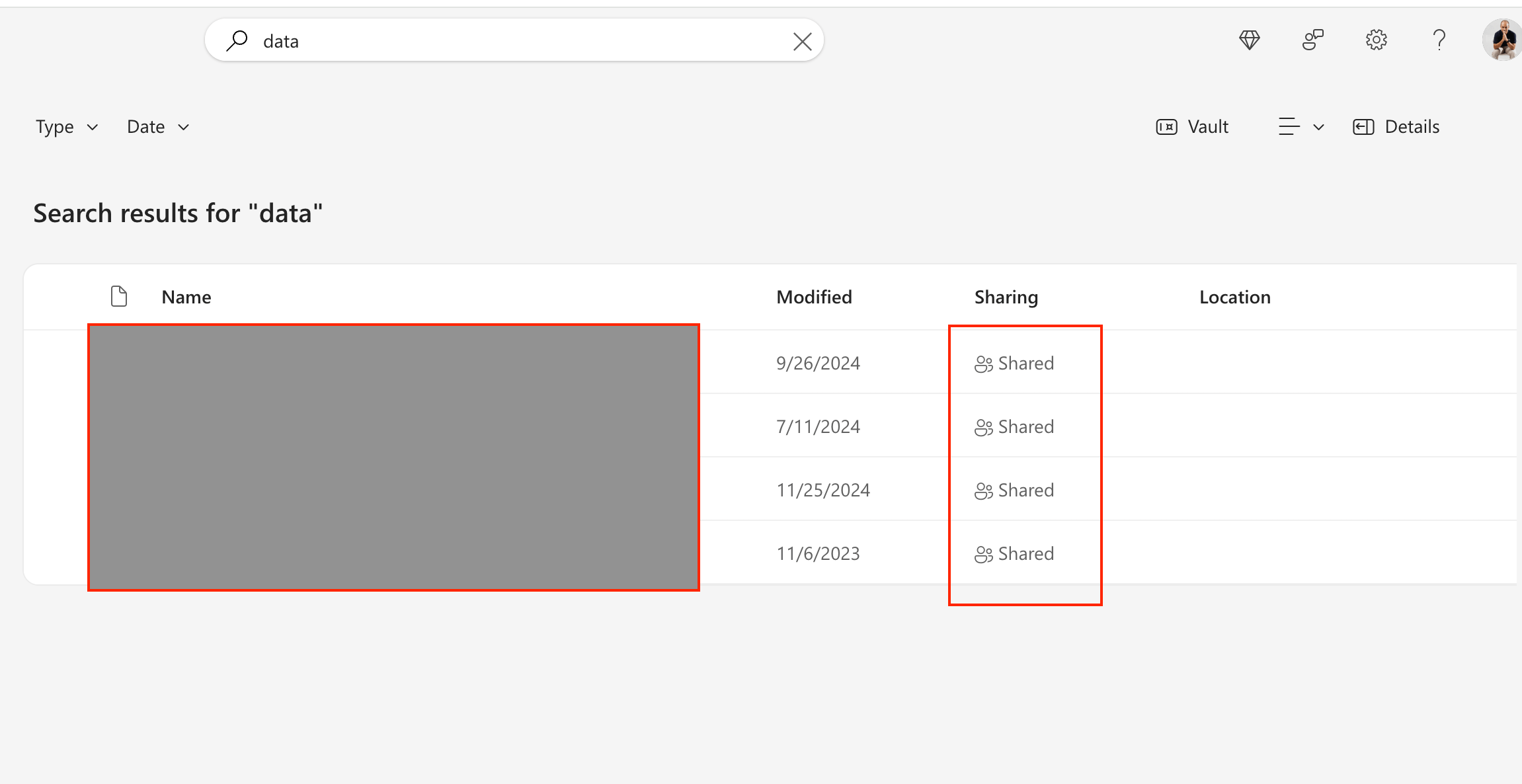The height and width of the screenshot is (784, 1522).
Task: Open Shared status for 11/6/2023 row
Action: point(1014,553)
